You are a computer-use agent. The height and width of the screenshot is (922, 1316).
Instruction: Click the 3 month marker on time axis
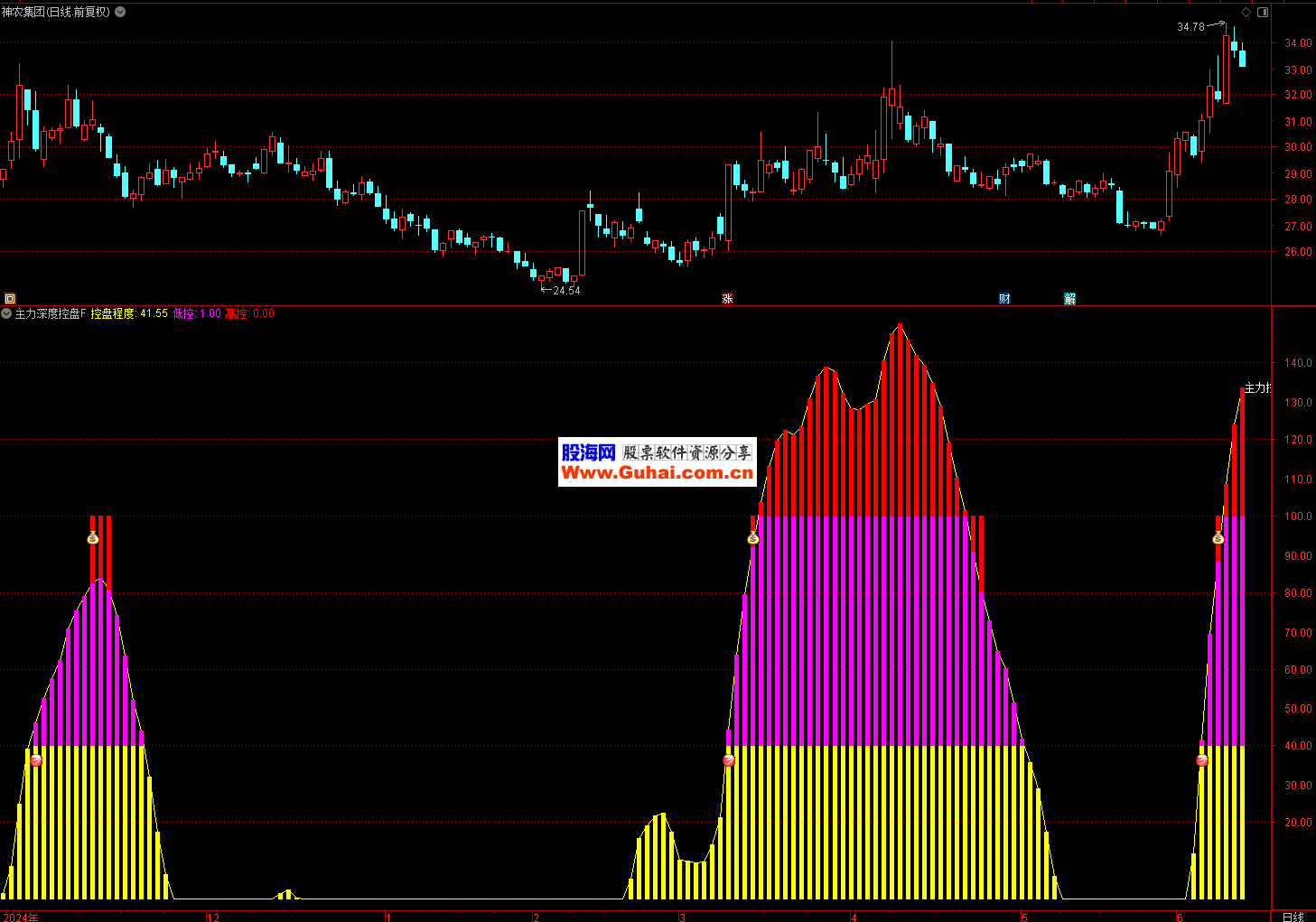(x=682, y=917)
